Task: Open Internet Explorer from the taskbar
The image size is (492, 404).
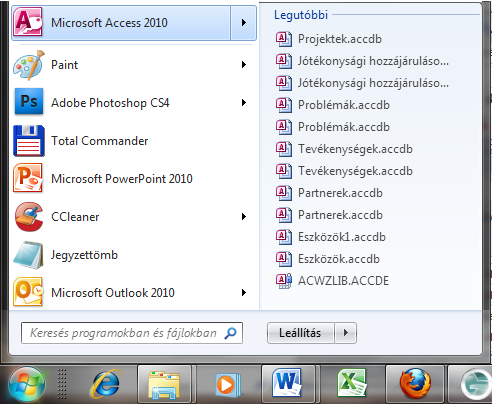Action: click(x=106, y=384)
